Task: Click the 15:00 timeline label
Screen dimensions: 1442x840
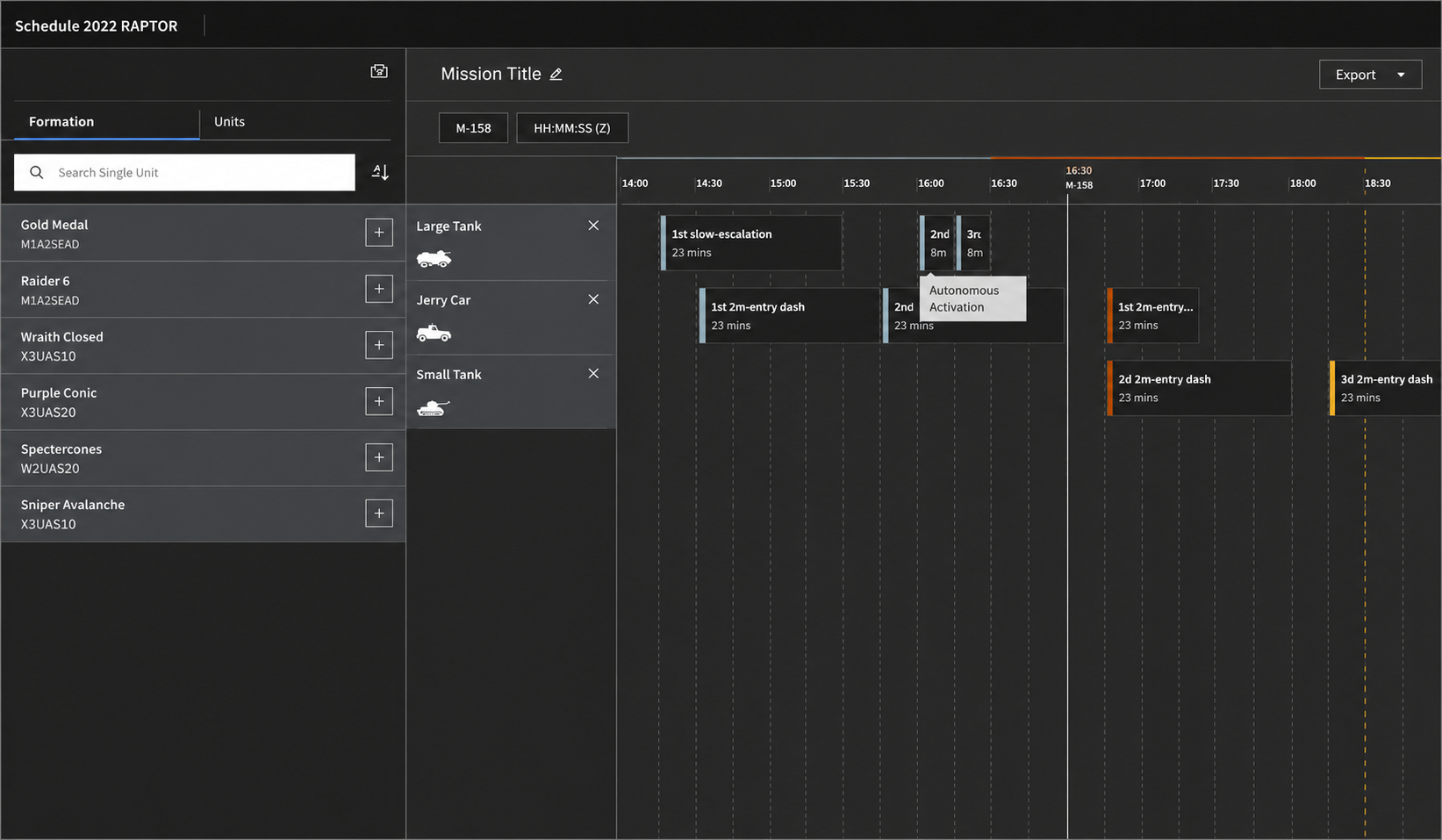Action: pos(783,183)
